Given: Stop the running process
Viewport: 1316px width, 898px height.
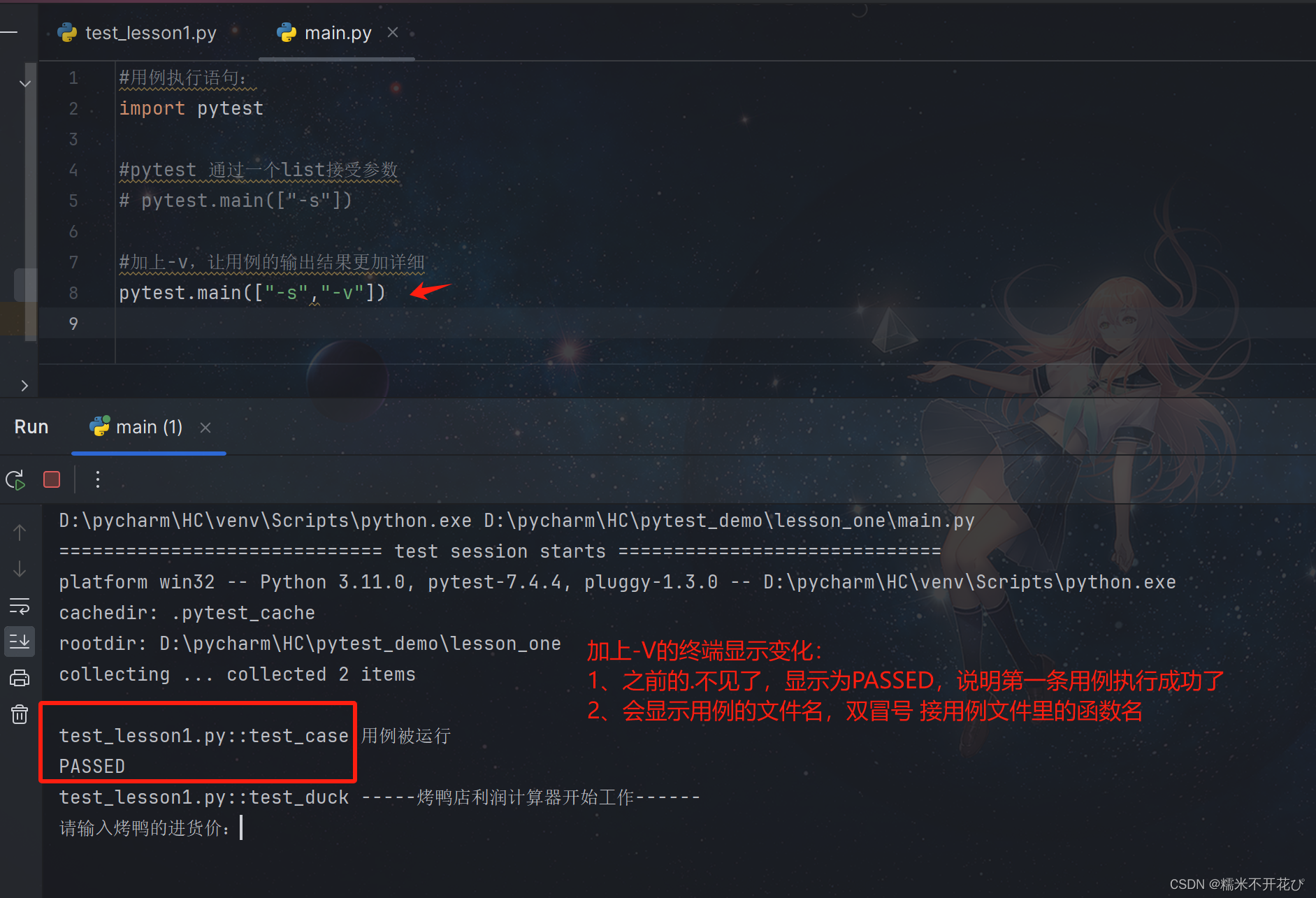Looking at the screenshot, I should (x=52, y=480).
